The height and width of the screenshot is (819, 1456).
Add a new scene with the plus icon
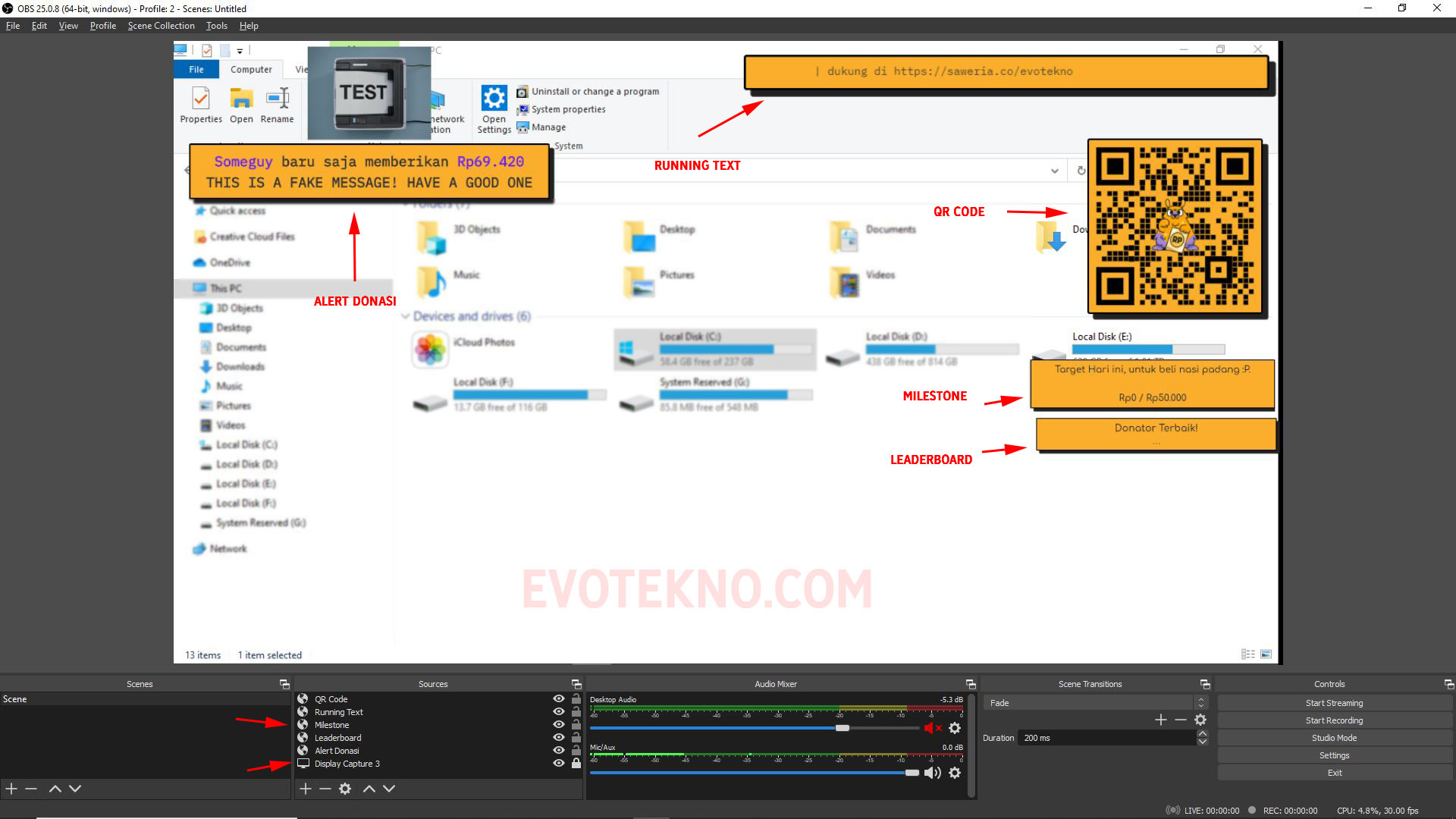(11, 789)
